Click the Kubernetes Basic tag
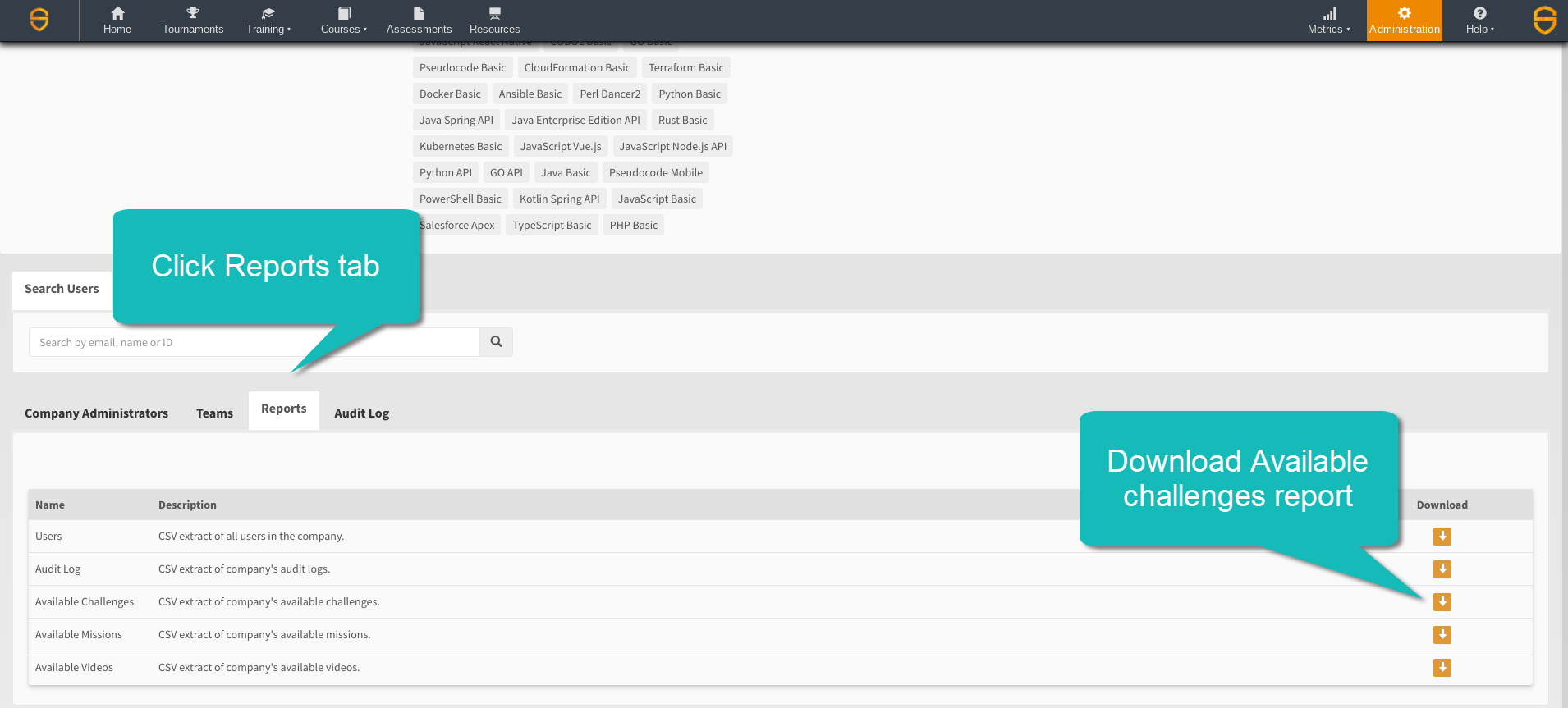The image size is (1568, 708). [x=461, y=147]
